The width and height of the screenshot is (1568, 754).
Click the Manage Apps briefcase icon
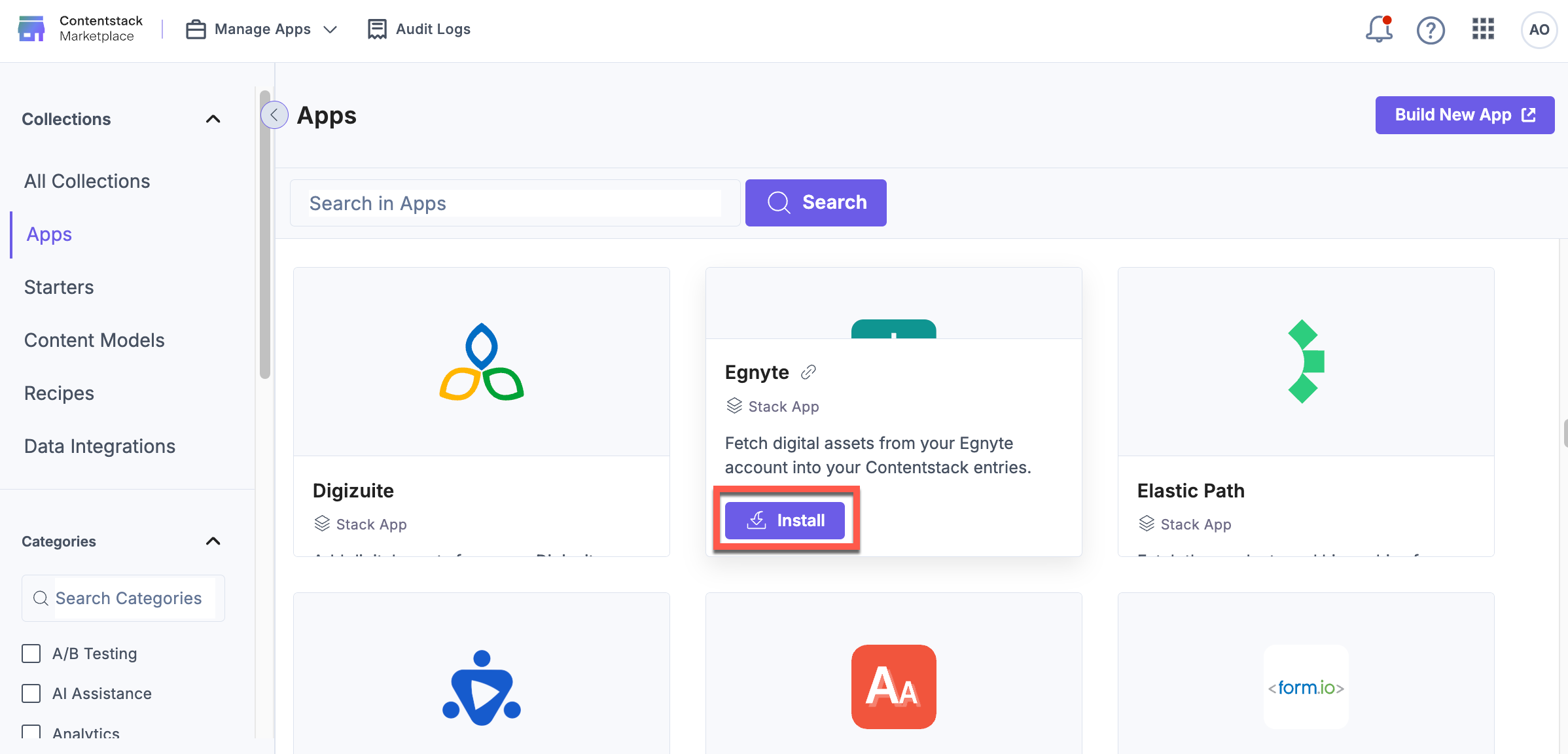(196, 29)
